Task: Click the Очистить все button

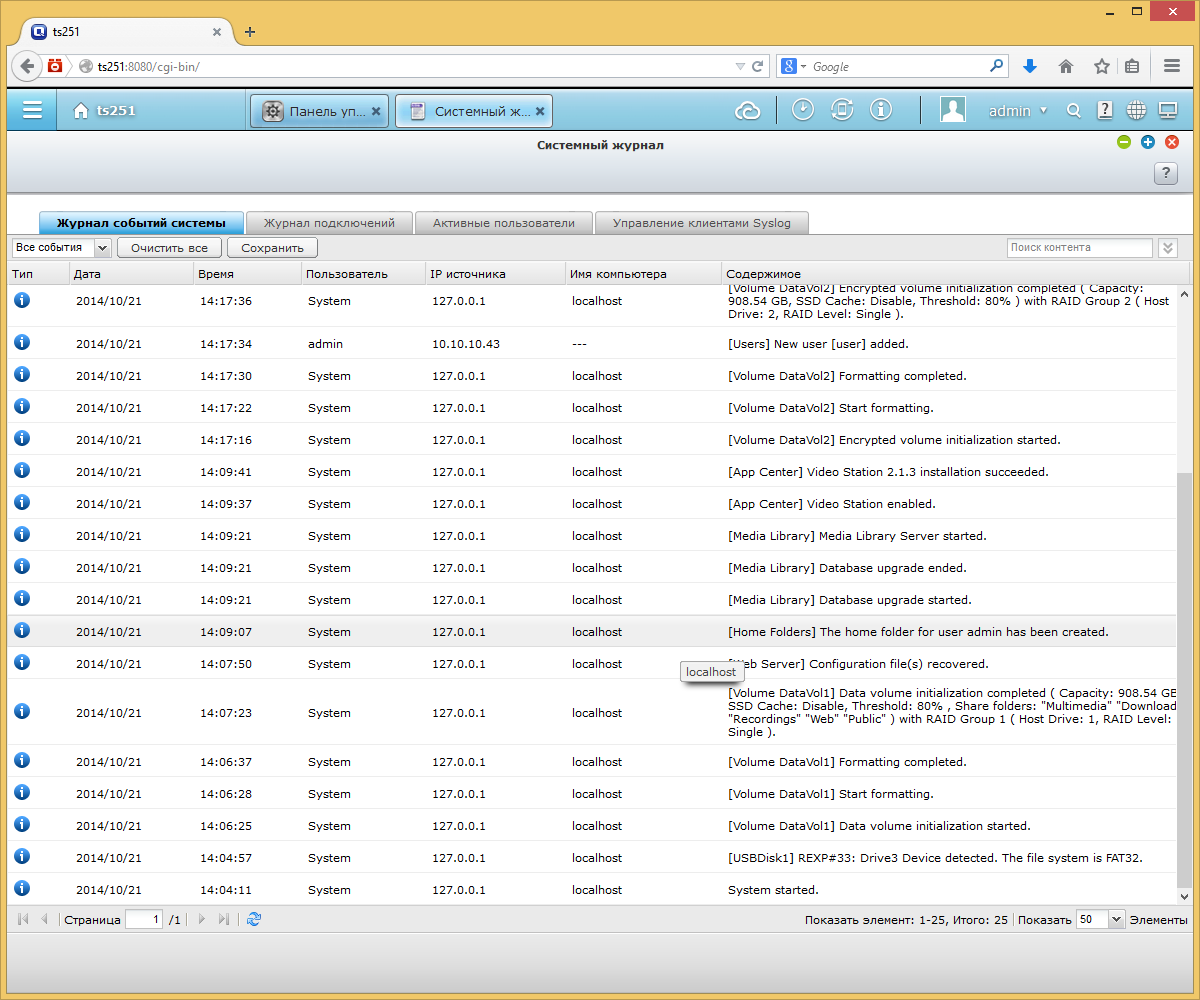Action: click(169, 247)
